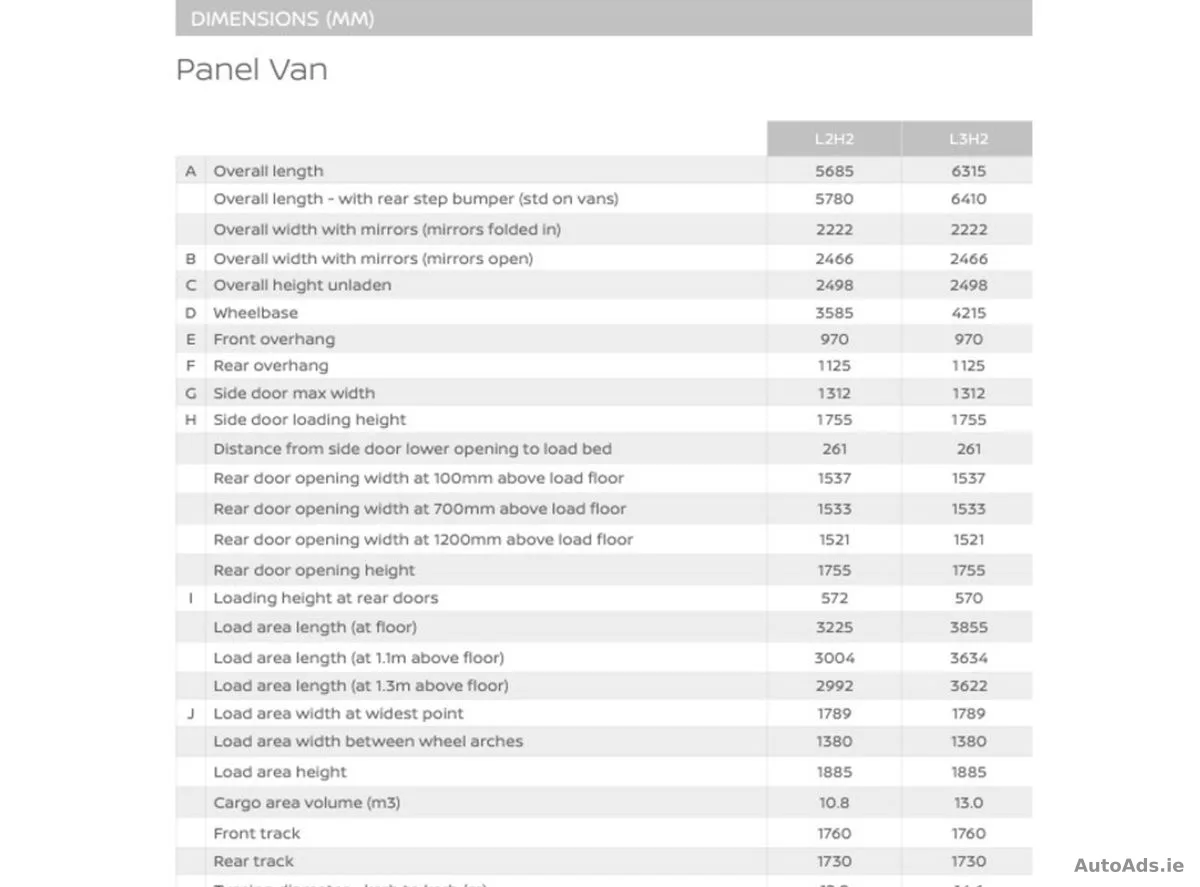Click the Side door max width label
Image resolution: width=1200 pixels, height=887 pixels.
(294, 393)
